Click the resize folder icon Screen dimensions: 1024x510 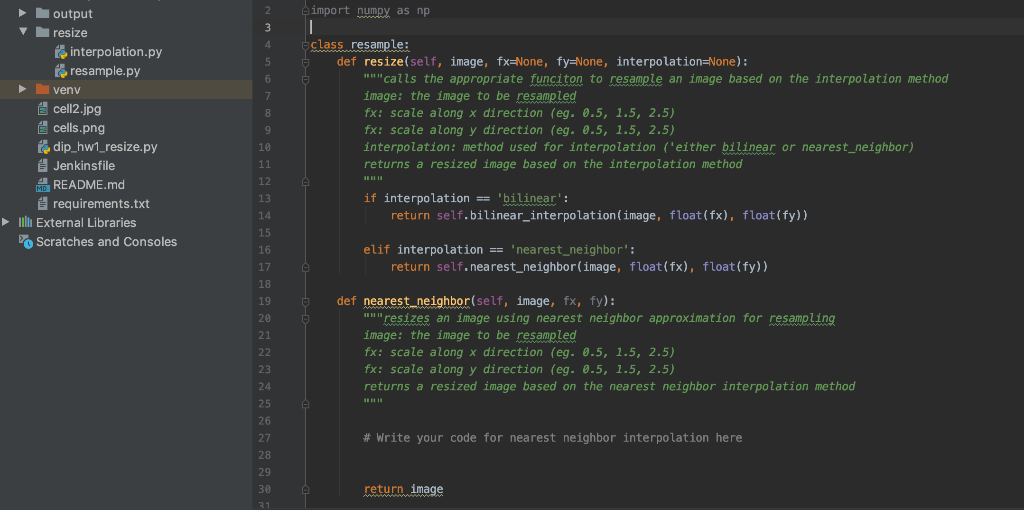pos(42,32)
